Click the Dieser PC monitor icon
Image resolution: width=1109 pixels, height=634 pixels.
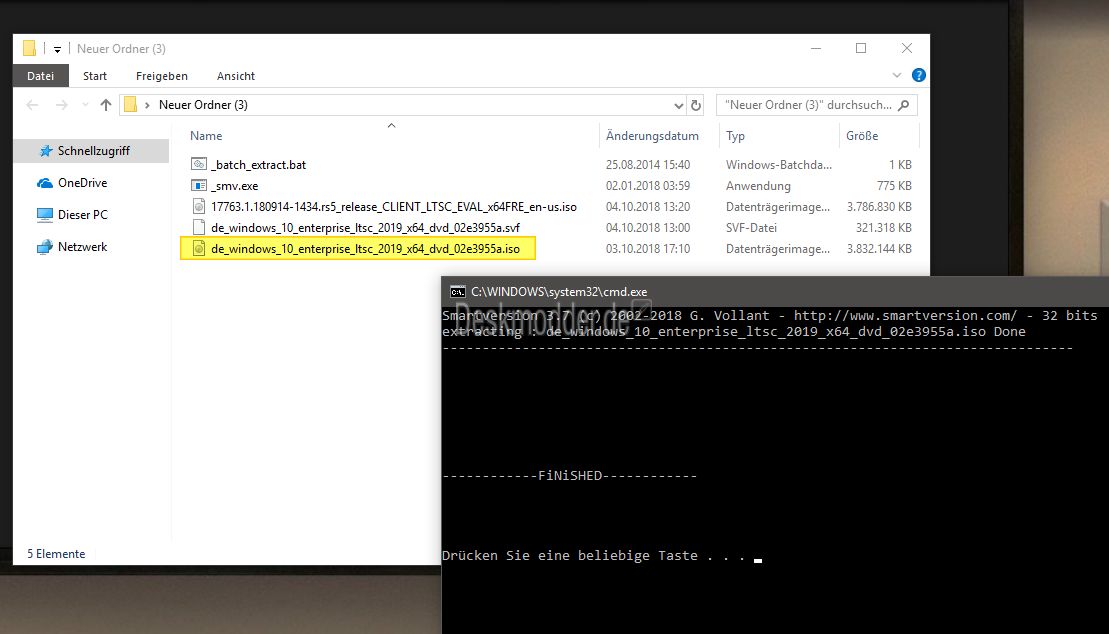click(45, 214)
